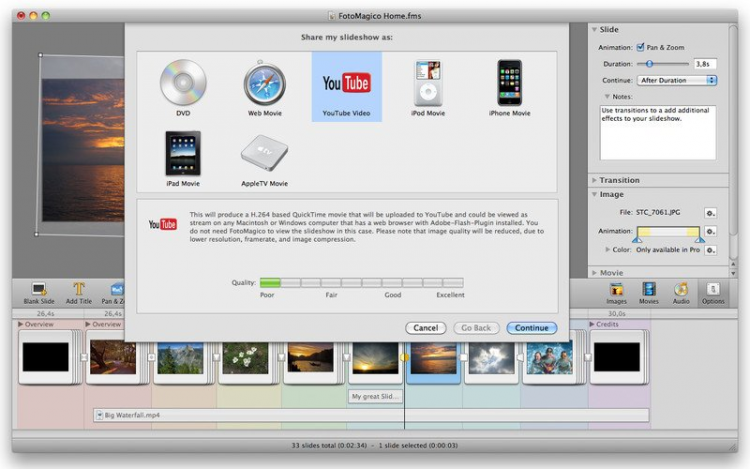750x469 pixels.
Task: Select the people in water thumbnail
Action: click(550, 357)
